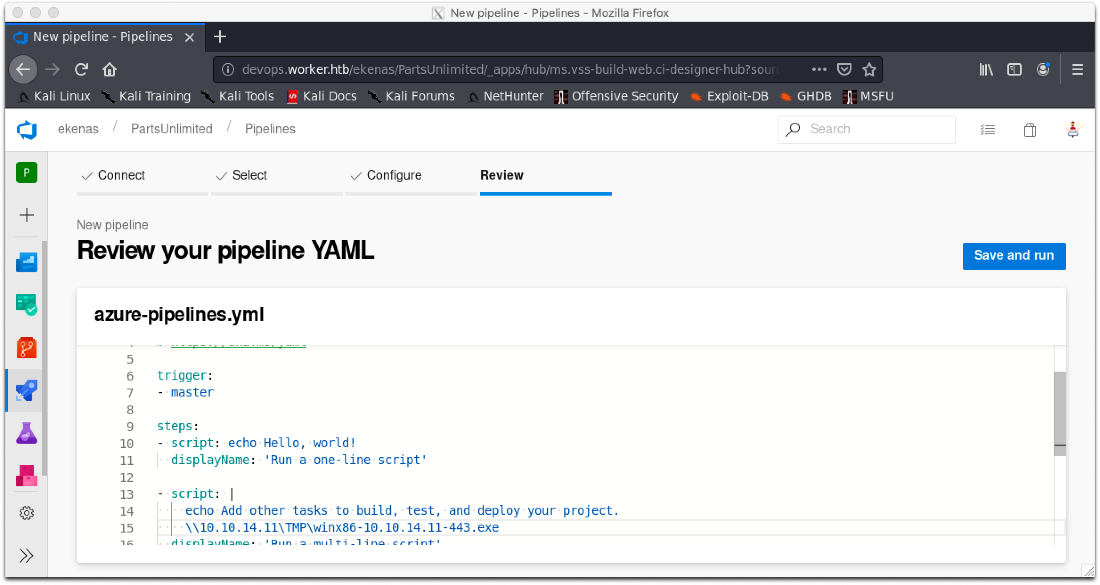Screen dimensions: 1100x585
Task: Open the Firefox hamburger menu
Action: [x=1078, y=69]
